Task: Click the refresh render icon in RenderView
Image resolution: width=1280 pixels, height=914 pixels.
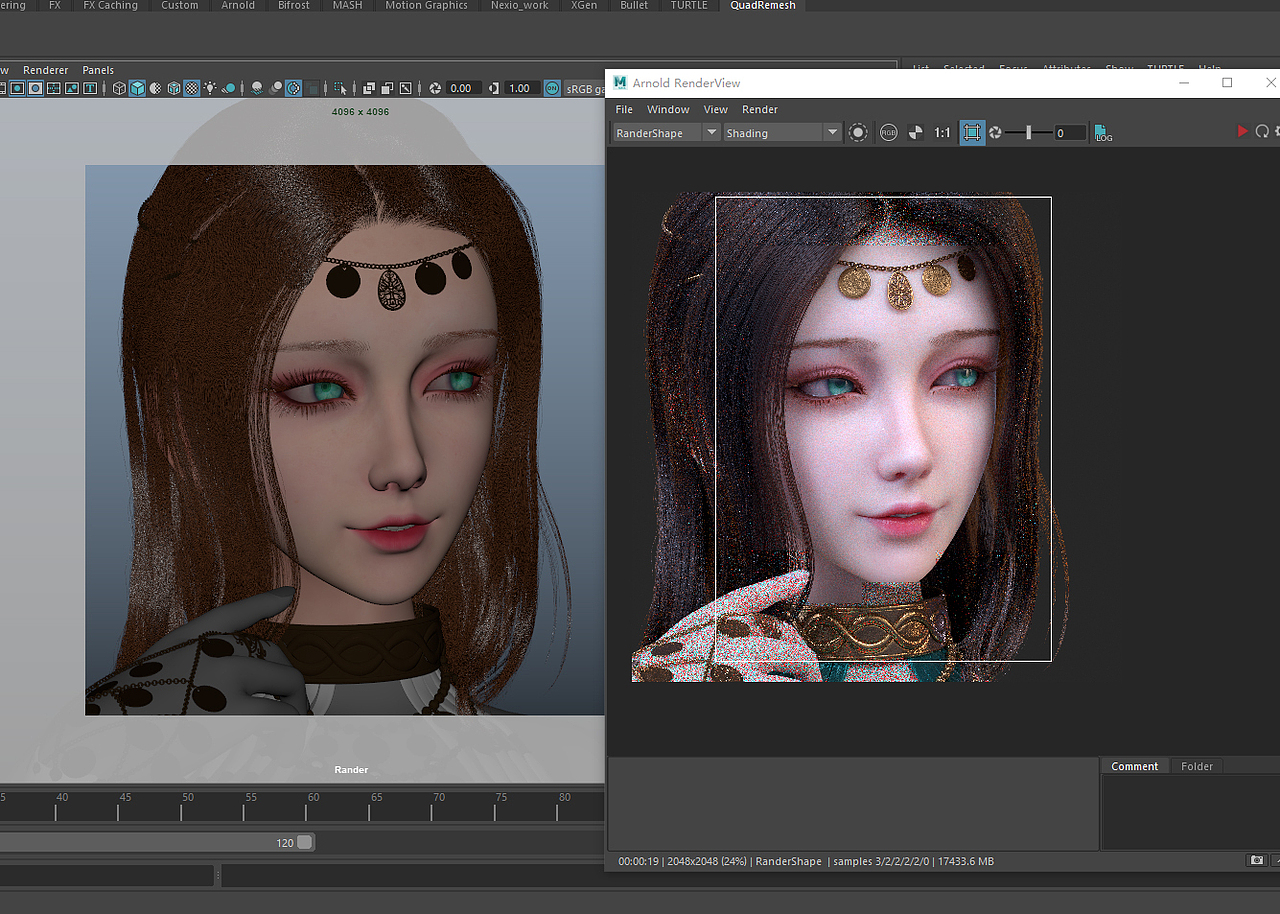Action: (1262, 132)
